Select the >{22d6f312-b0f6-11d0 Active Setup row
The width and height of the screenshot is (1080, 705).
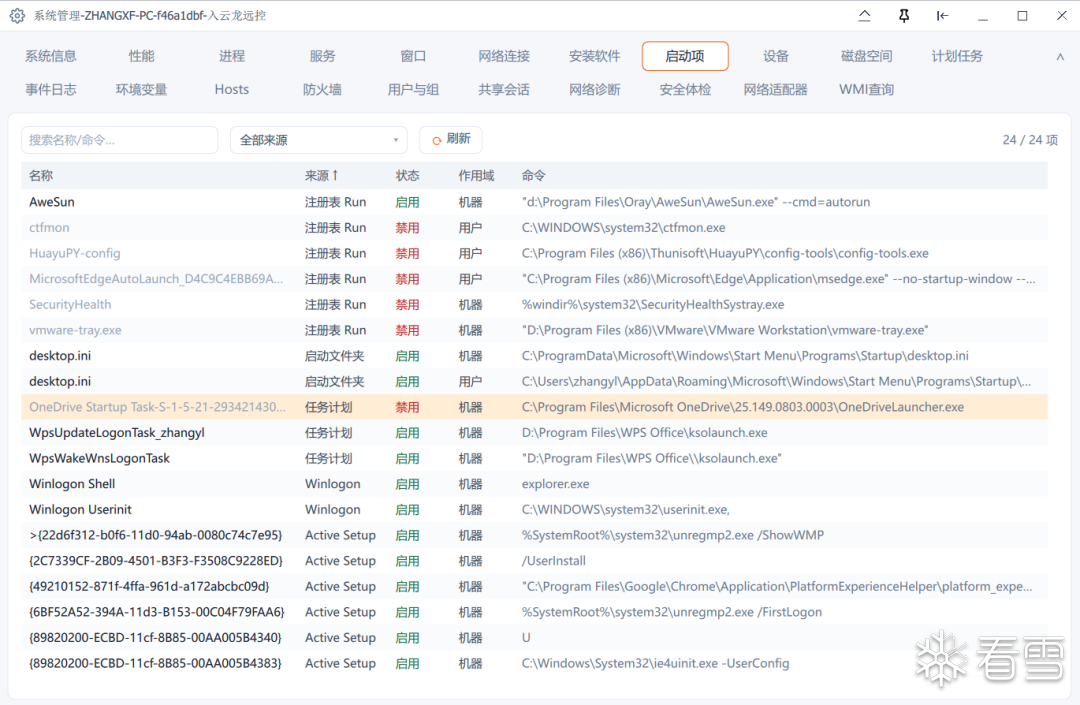[x=534, y=535]
